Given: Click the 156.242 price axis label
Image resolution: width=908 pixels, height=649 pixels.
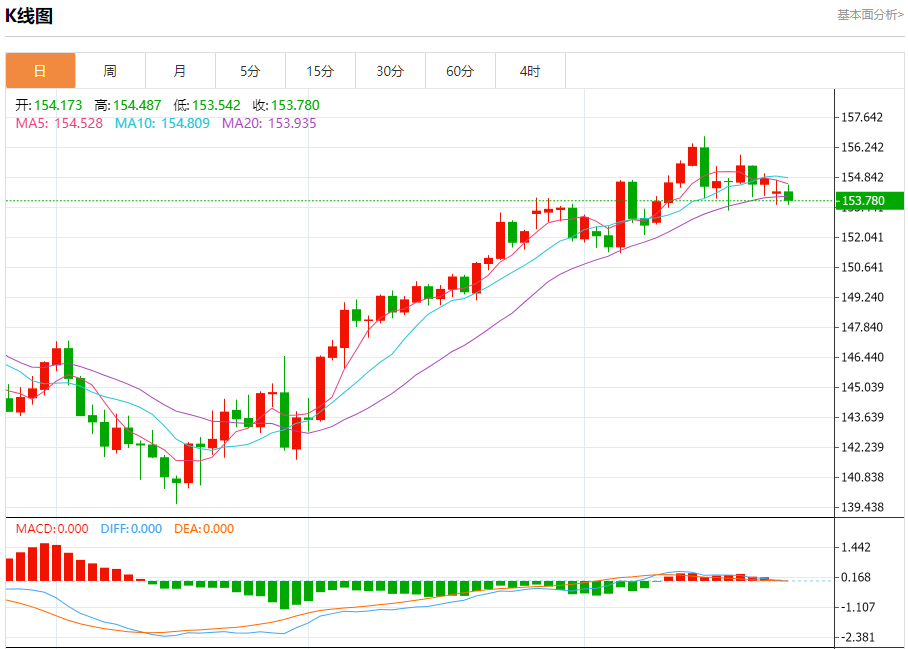Looking at the screenshot, I should click(862, 147).
